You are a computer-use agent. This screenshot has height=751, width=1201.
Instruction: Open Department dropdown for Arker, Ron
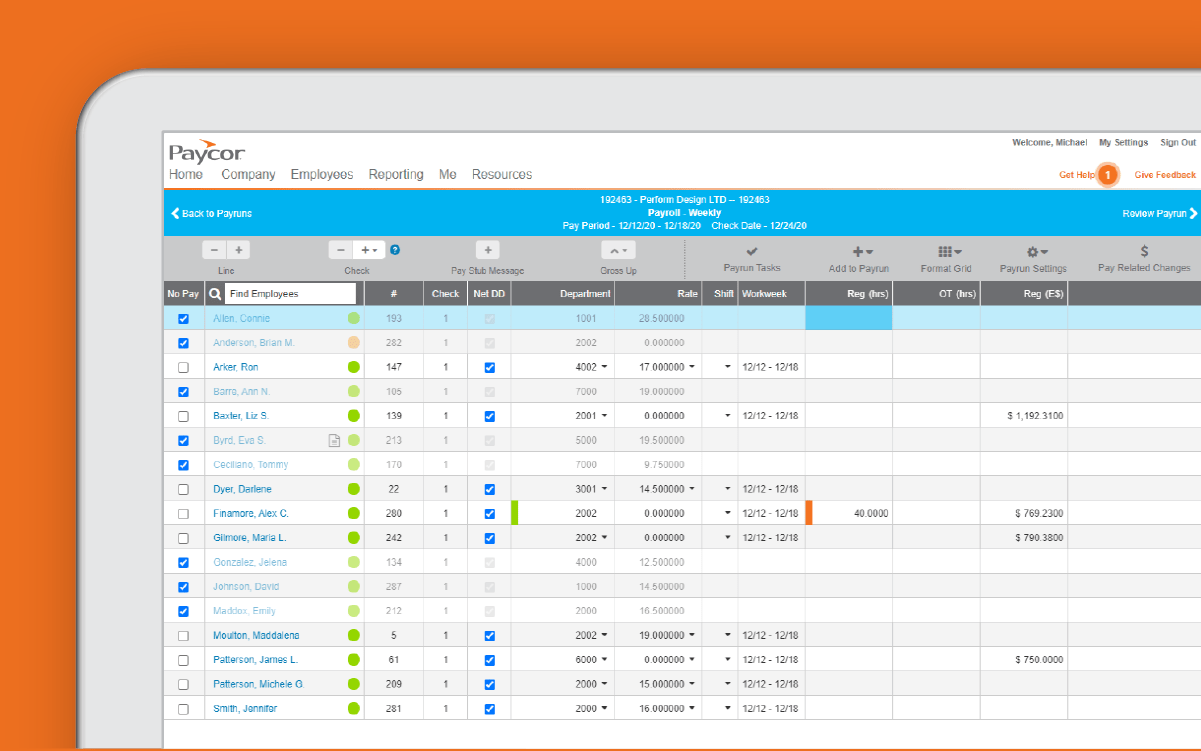tap(604, 367)
